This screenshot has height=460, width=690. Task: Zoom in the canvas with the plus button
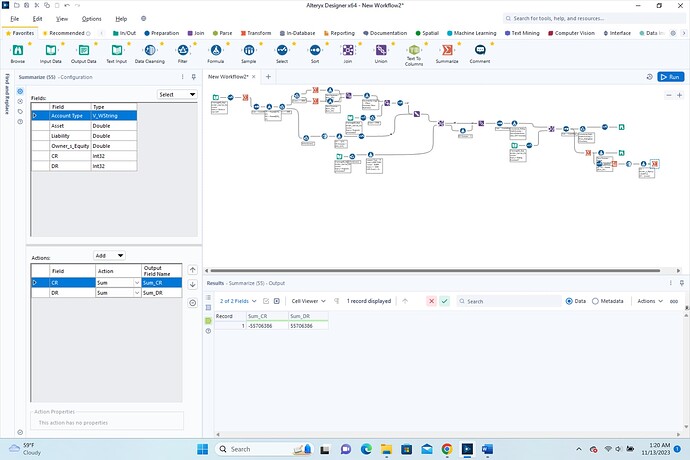click(679, 95)
